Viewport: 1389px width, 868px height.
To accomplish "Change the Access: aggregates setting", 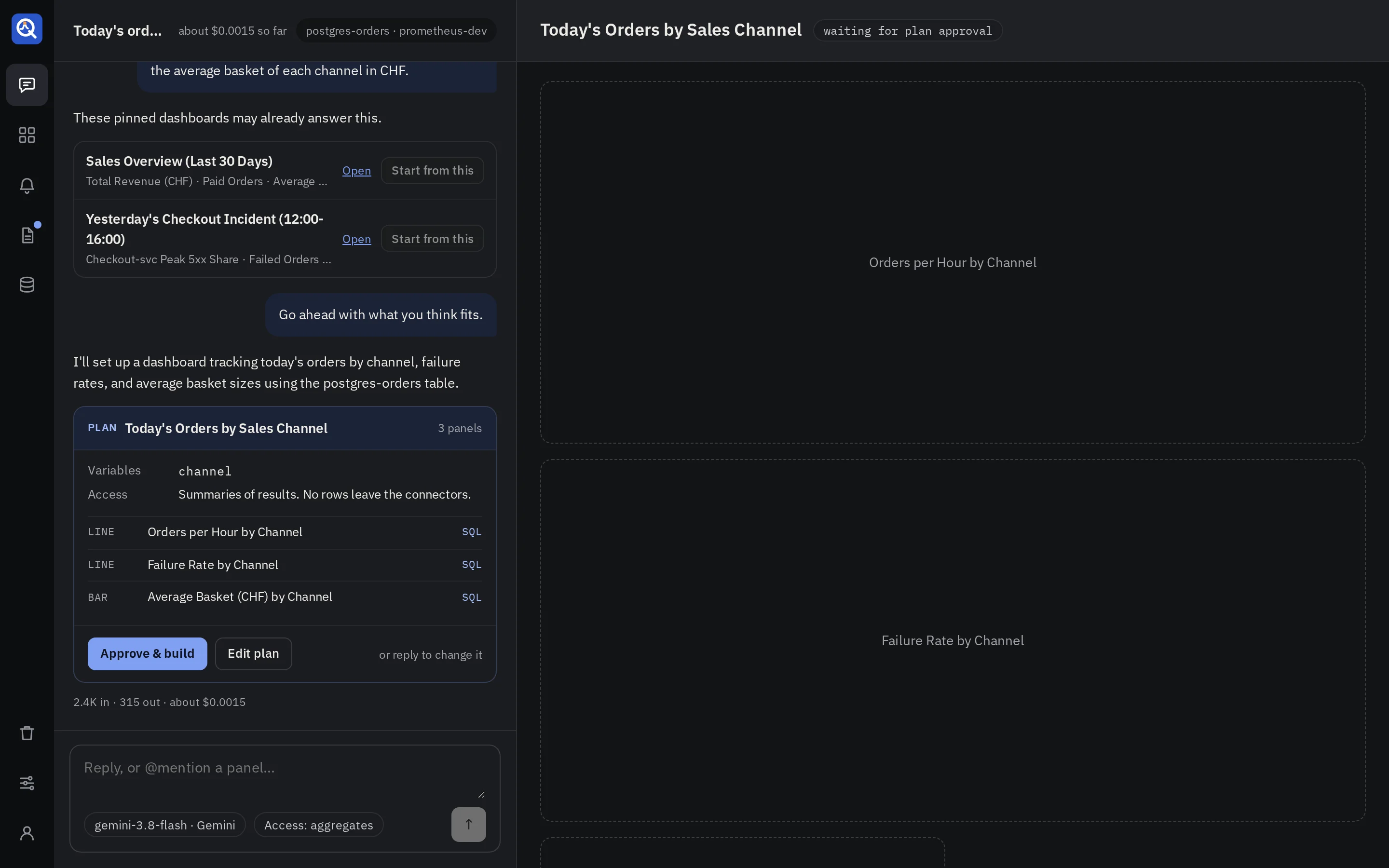I will pyautogui.click(x=318, y=825).
